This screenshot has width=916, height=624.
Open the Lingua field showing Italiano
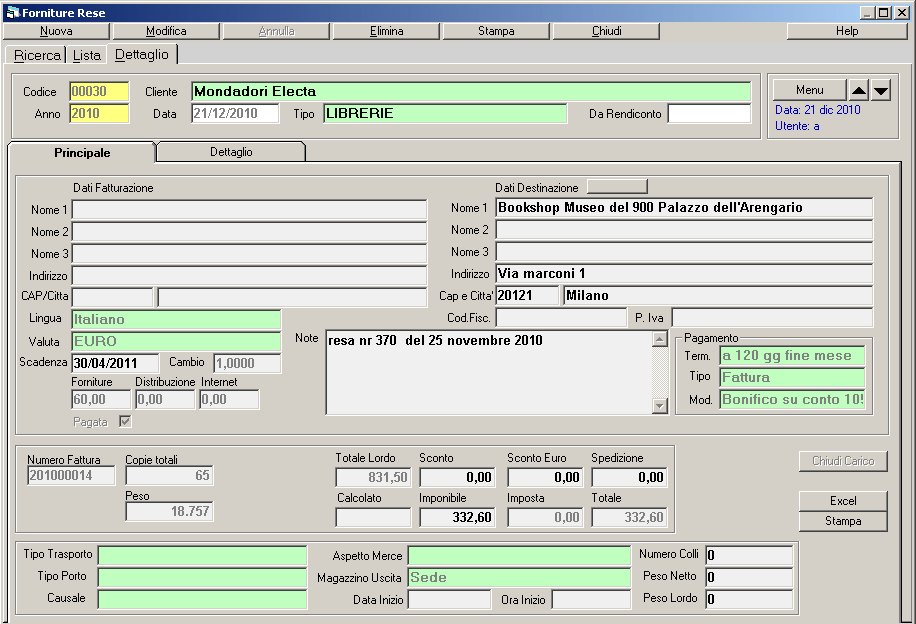tap(176, 319)
